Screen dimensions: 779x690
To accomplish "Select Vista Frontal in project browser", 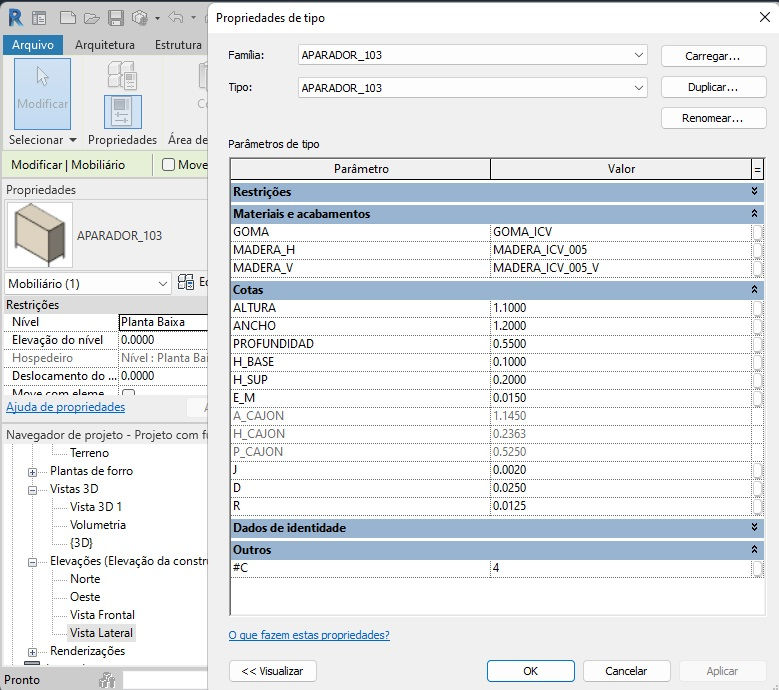I will click(102, 614).
